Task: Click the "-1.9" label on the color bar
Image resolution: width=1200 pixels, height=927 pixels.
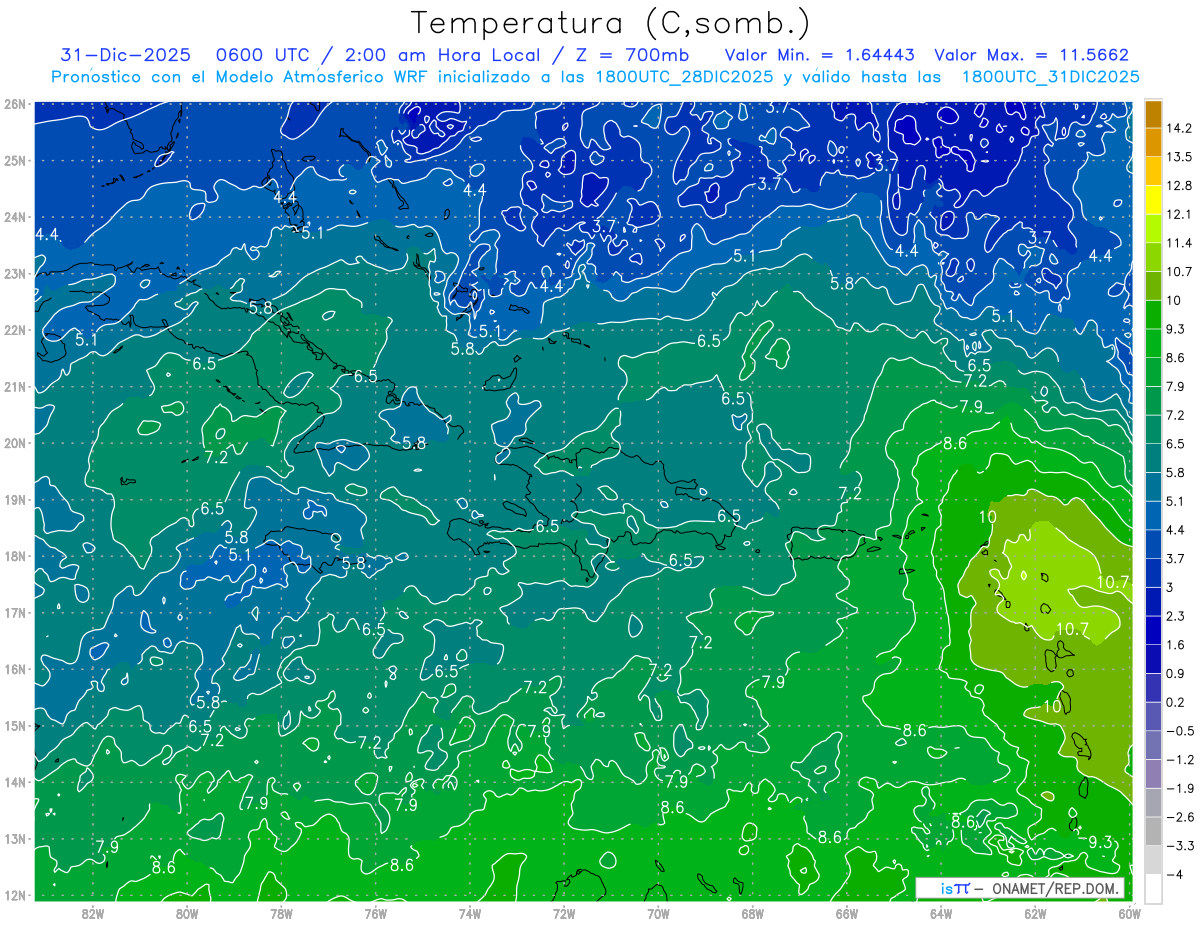Action: (1179, 788)
